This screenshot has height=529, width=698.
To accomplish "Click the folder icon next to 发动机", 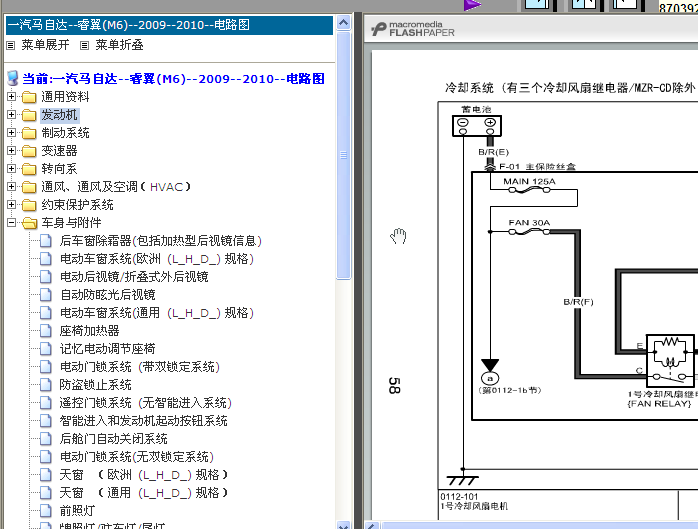I will coord(29,115).
